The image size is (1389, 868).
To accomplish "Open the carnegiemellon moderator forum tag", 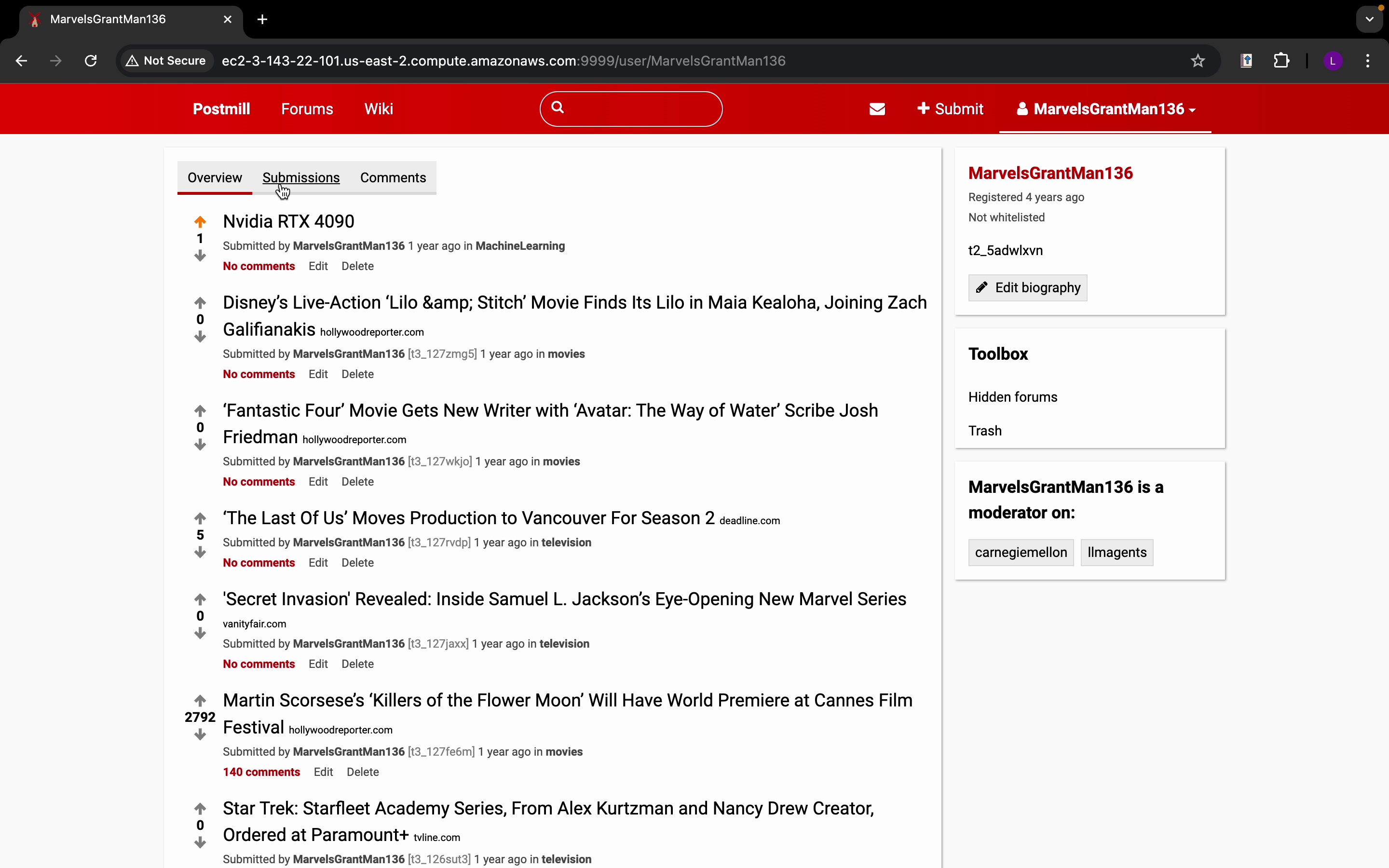I will pos(1021,552).
